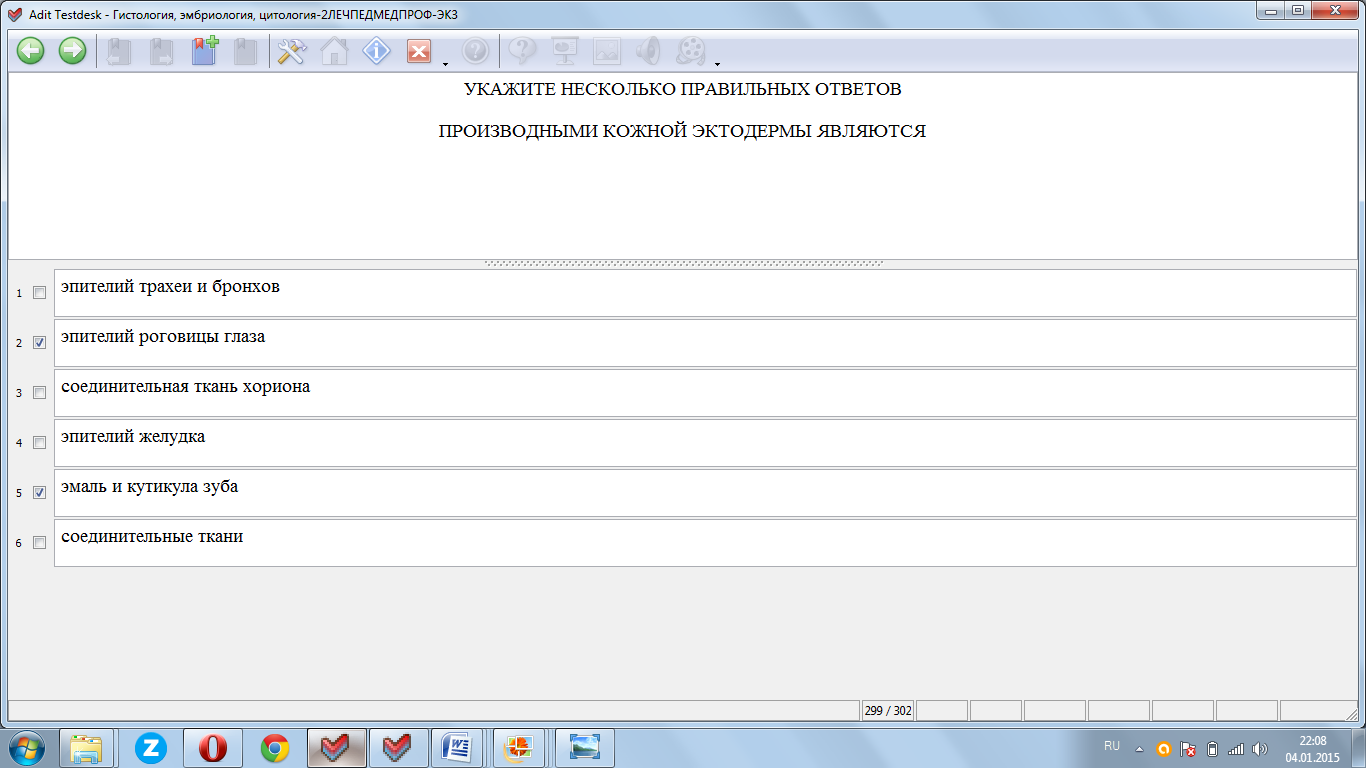Image resolution: width=1366 pixels, height=768 pixels.
Task: Click the speech-bubble question hint icon
Action: pyautogui.click(x=523, y=51)
